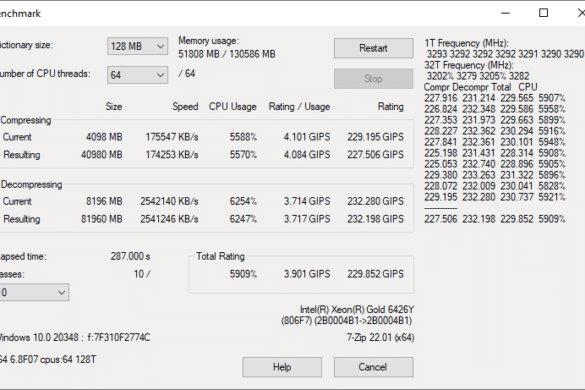Click decompressing resulting speed 2541246 KB/s
This screenshot has height=390, width=585.
tap(169, 219)
